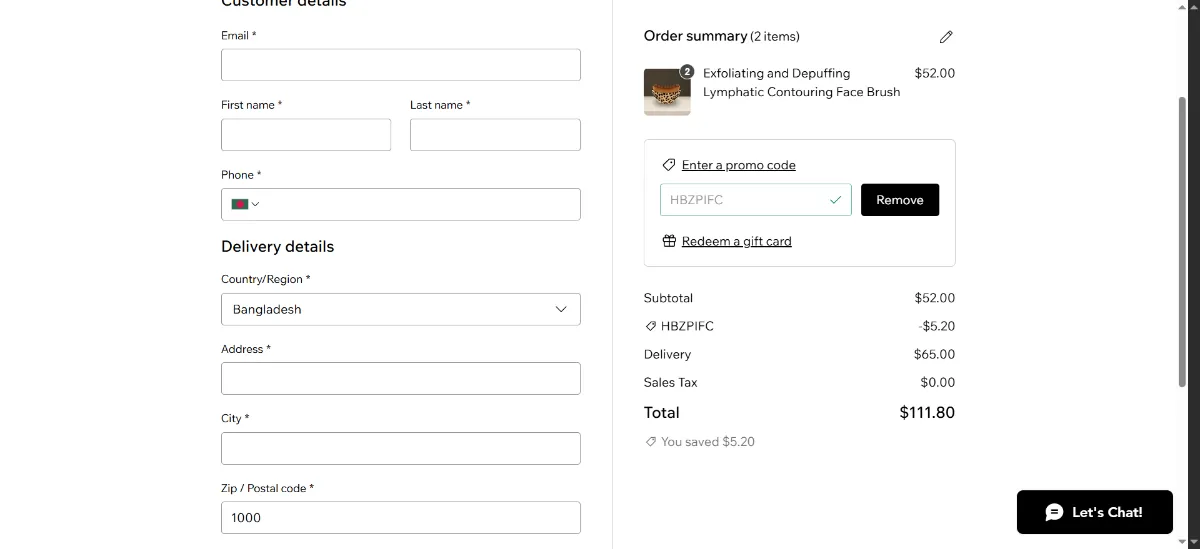Screen dimensions: 1200x549
Task: Click the quantity badge on product image
Action: pos(687,71)
